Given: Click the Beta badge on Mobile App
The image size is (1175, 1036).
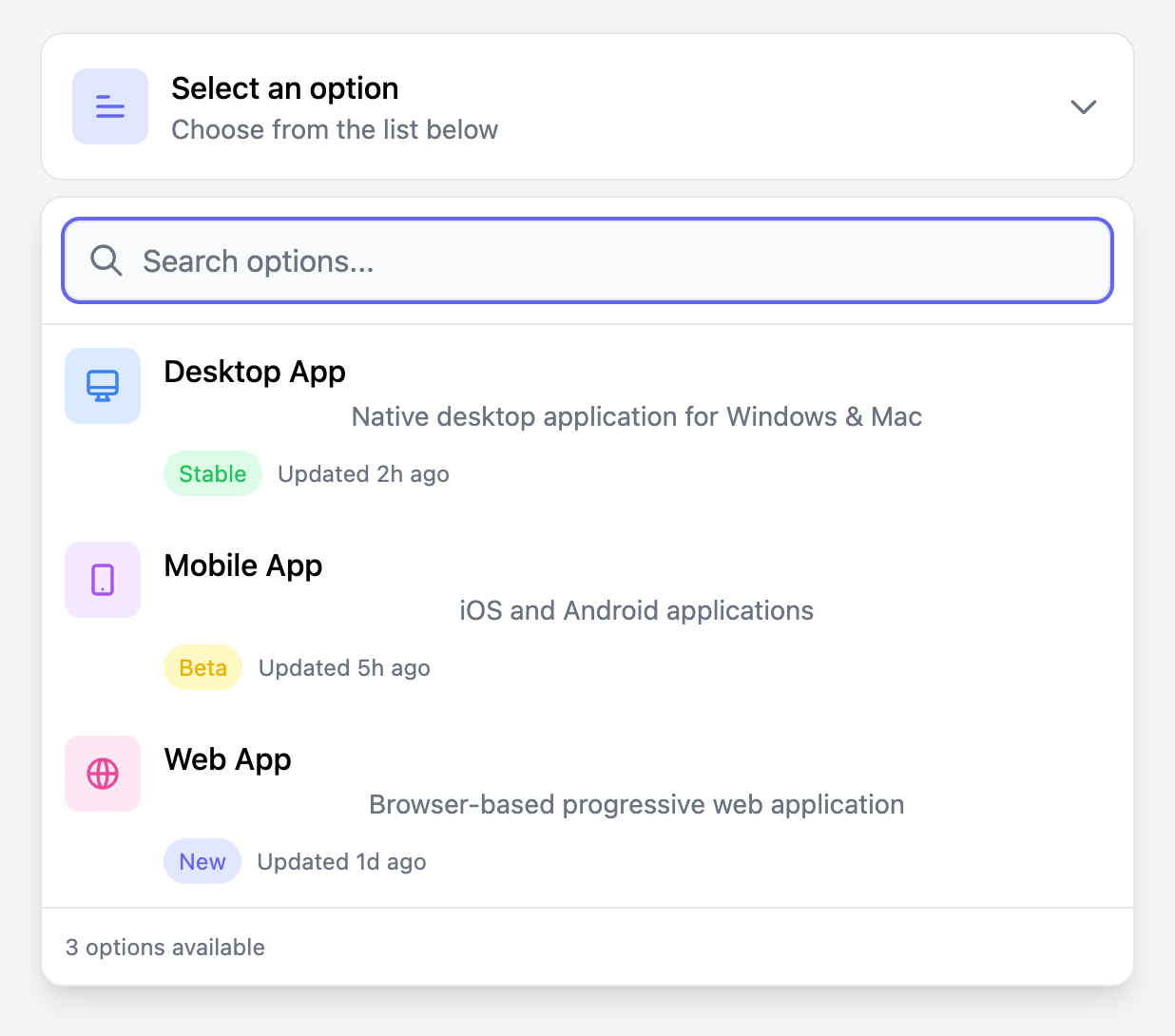Looking at the screenshot, I should [203, 667].
